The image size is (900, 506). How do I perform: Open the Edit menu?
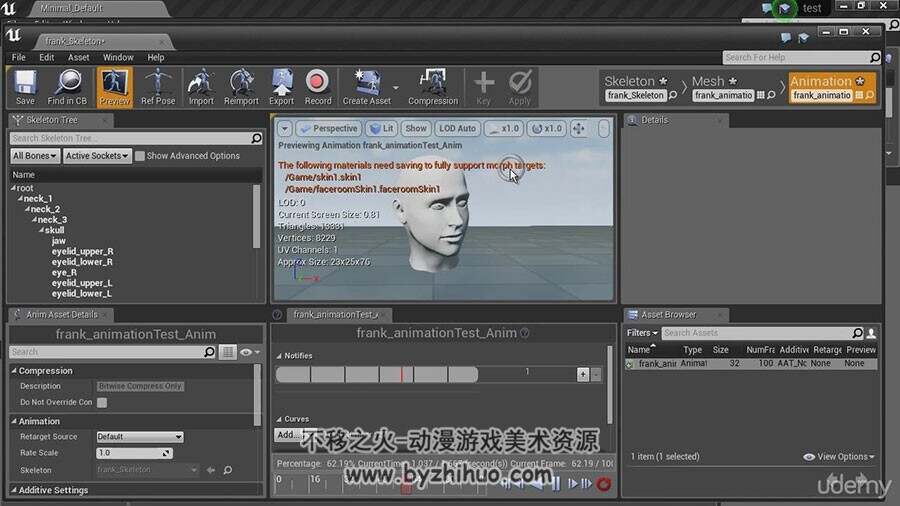pyautogui.click(x=46, y=57)
